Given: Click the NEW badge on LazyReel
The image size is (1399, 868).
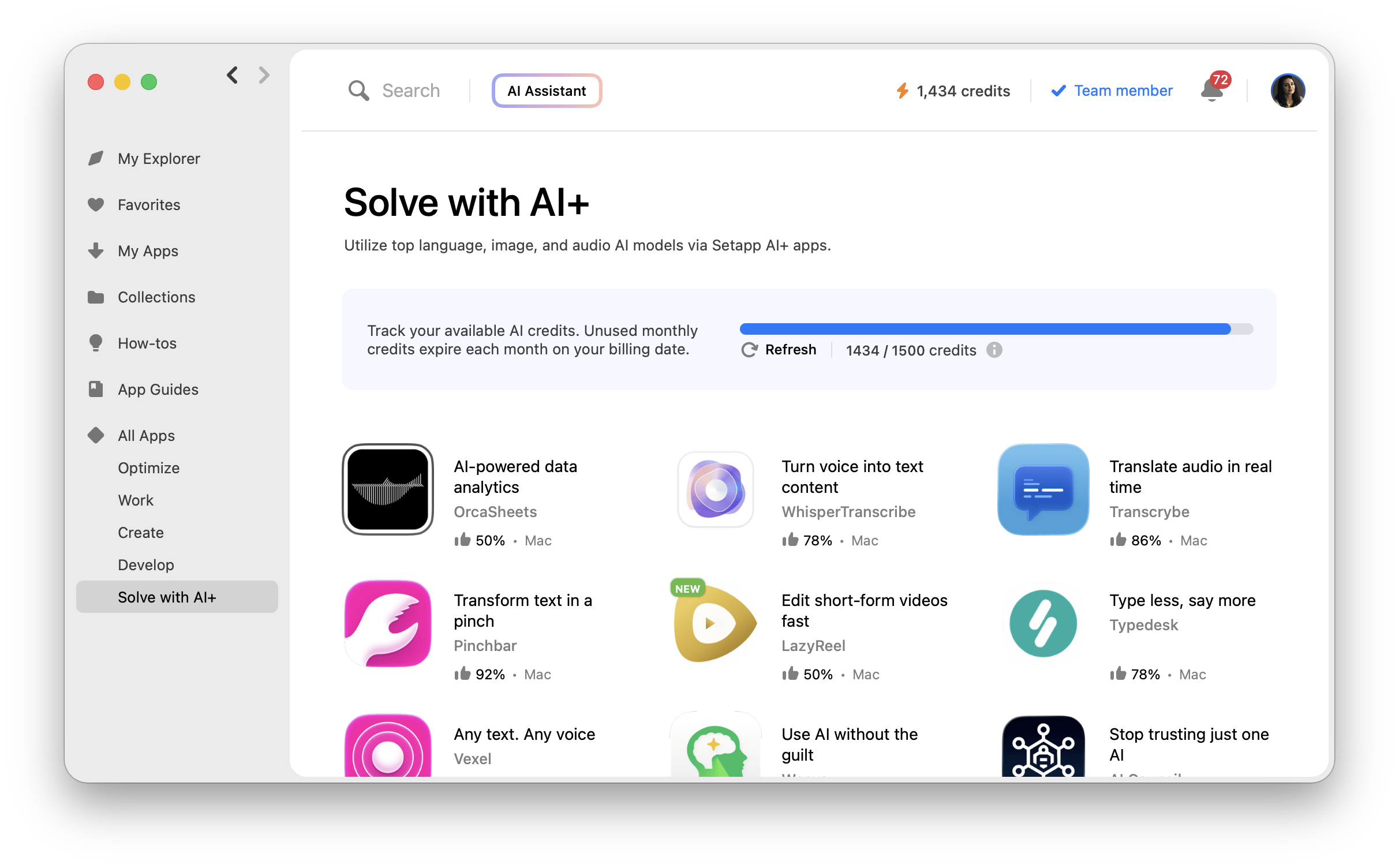Looking at the screenshot, I should 687,589.
